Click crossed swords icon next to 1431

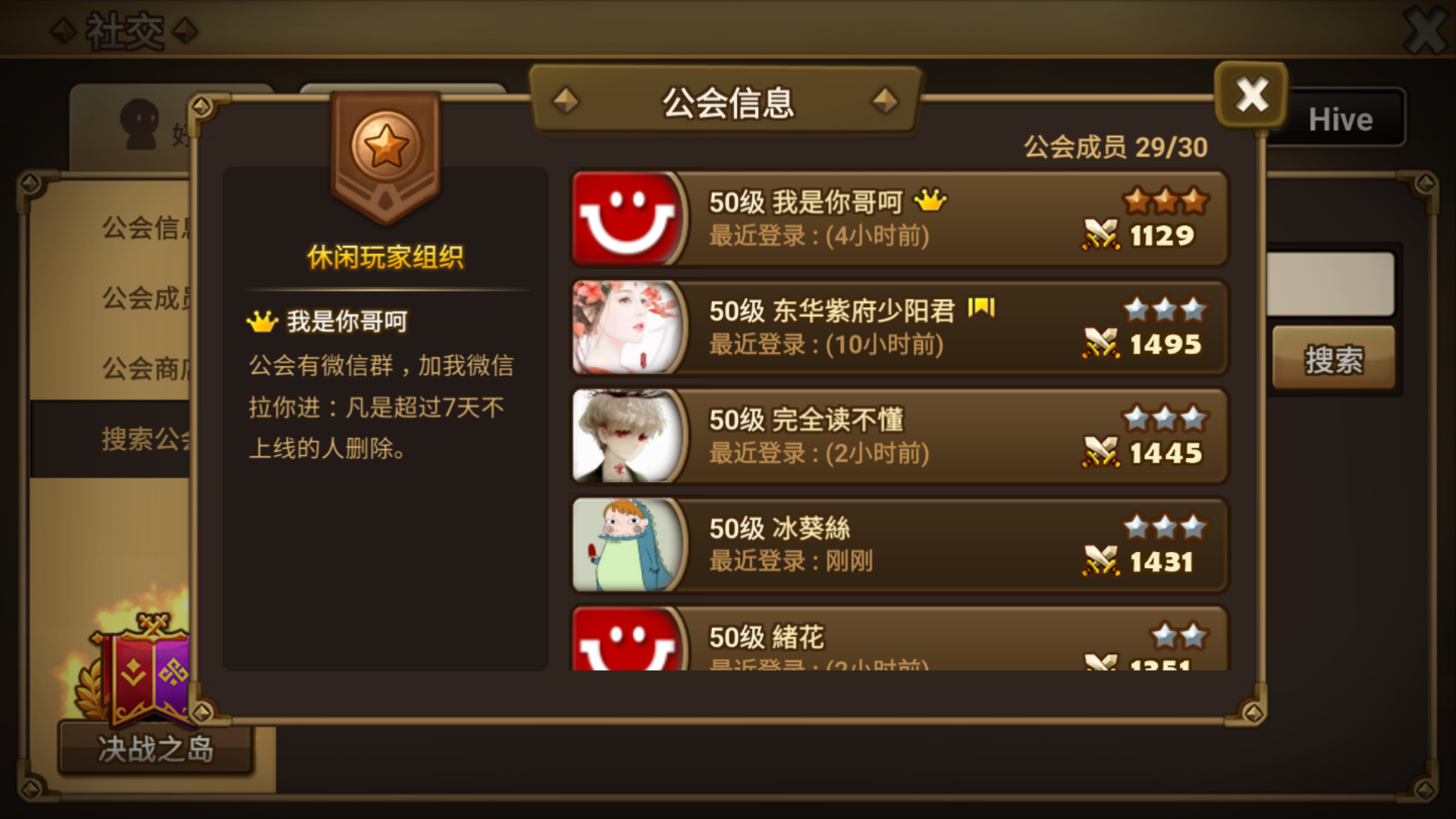pos(1100,561)
